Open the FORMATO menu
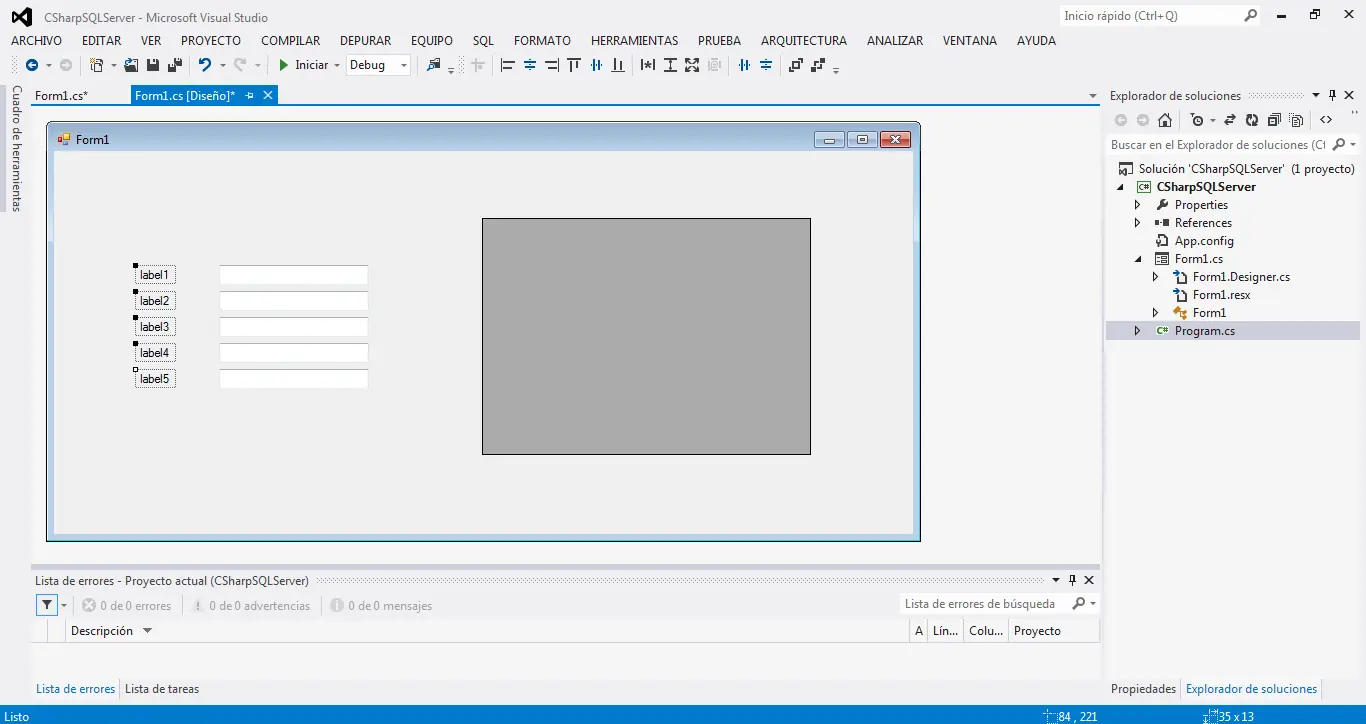 542,41
